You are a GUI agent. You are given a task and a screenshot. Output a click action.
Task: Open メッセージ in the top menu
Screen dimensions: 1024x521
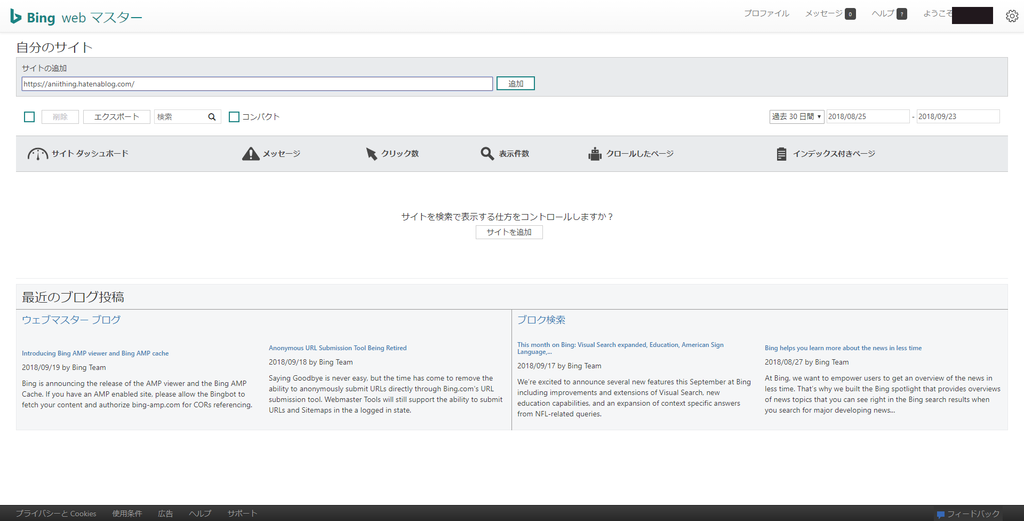824,14
